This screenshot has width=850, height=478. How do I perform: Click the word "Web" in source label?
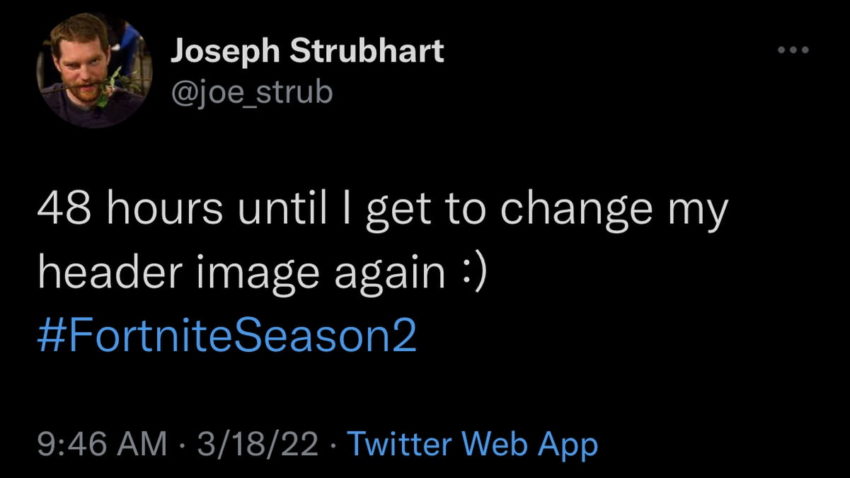tap(494, 442)
